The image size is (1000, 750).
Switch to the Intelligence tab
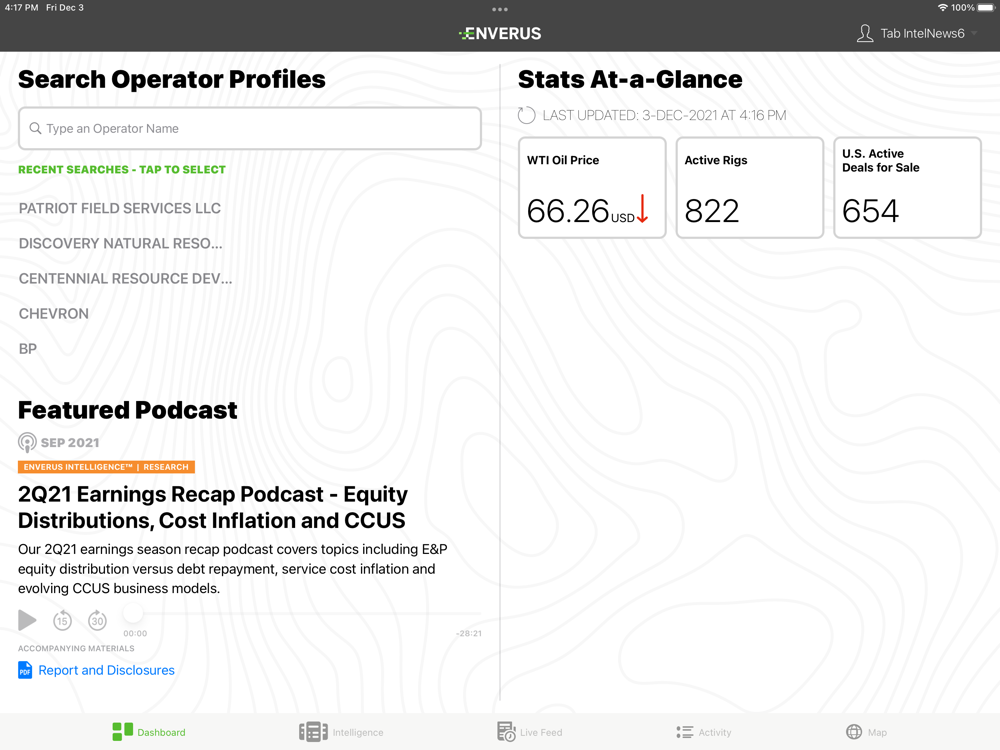point(341,732)
